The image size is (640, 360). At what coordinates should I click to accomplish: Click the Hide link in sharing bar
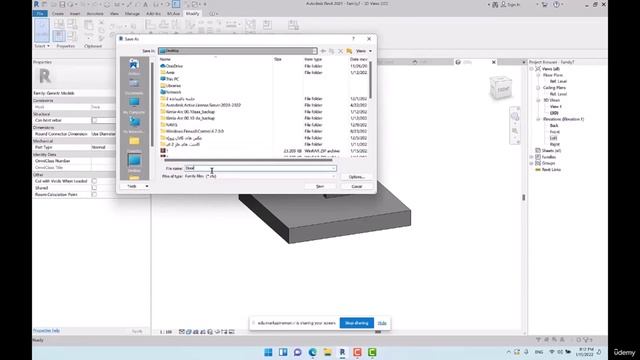(x=382, y=323)
